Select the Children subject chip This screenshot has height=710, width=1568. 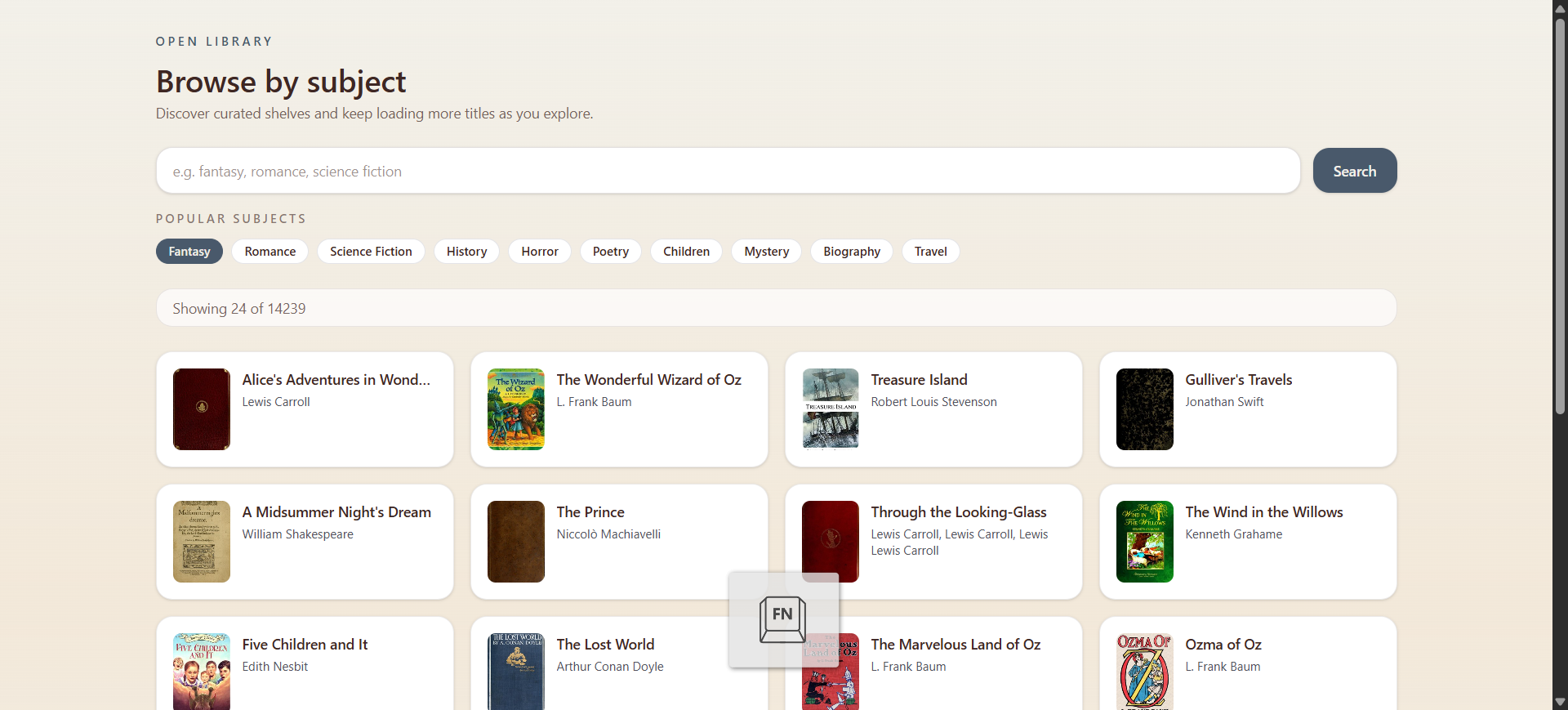[687, 252]
